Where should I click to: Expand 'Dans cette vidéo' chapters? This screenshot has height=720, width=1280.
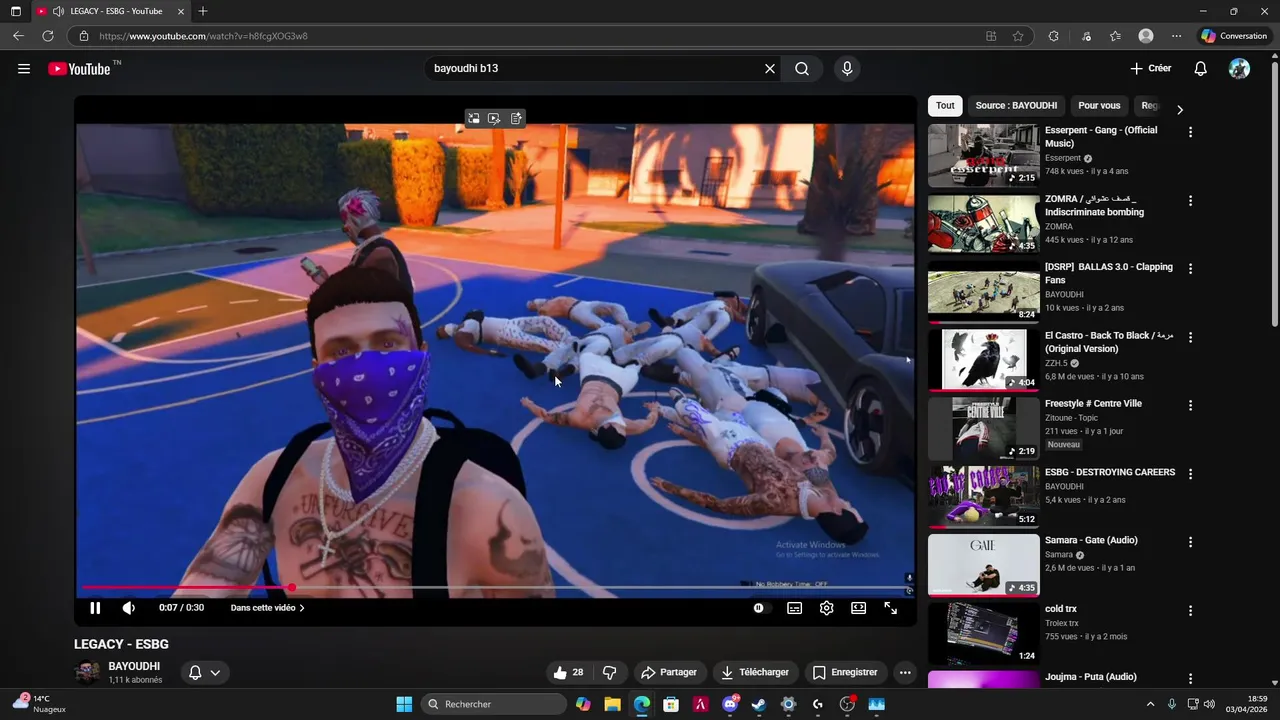coord(267,608)
